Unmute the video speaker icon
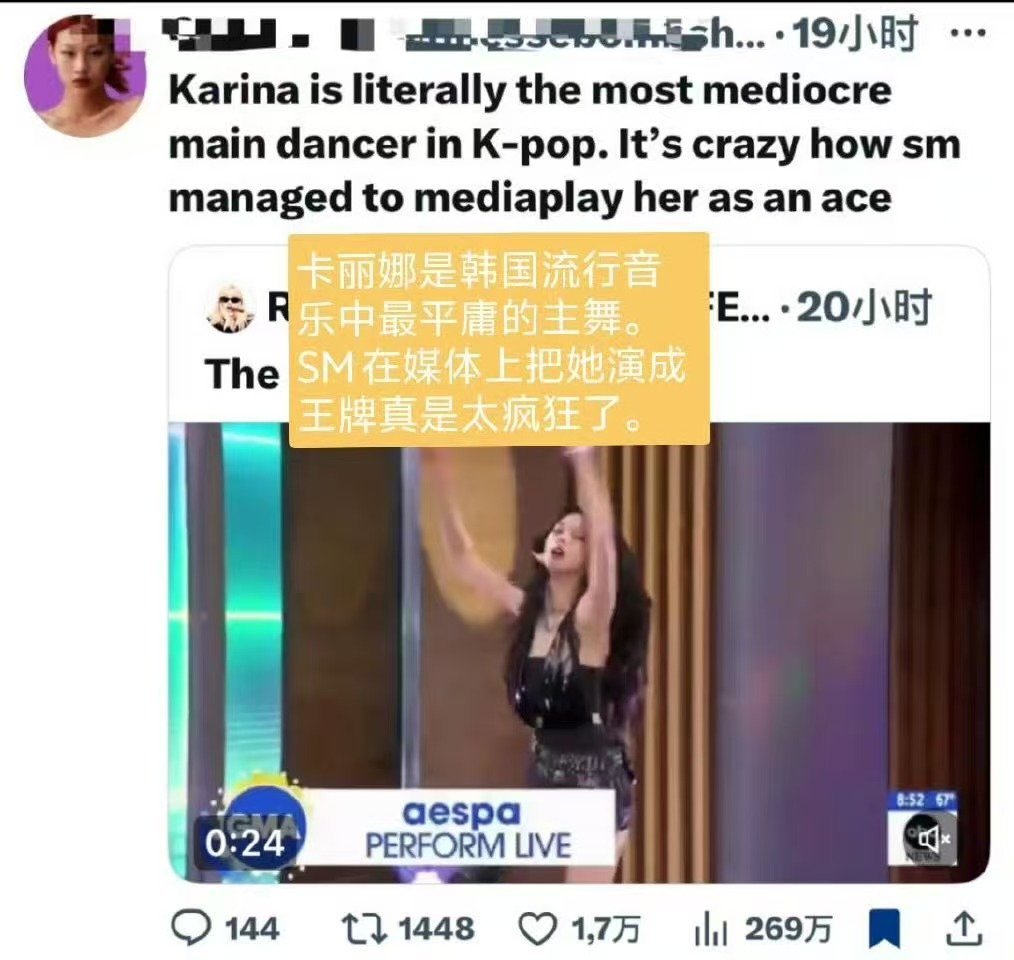 931,838
